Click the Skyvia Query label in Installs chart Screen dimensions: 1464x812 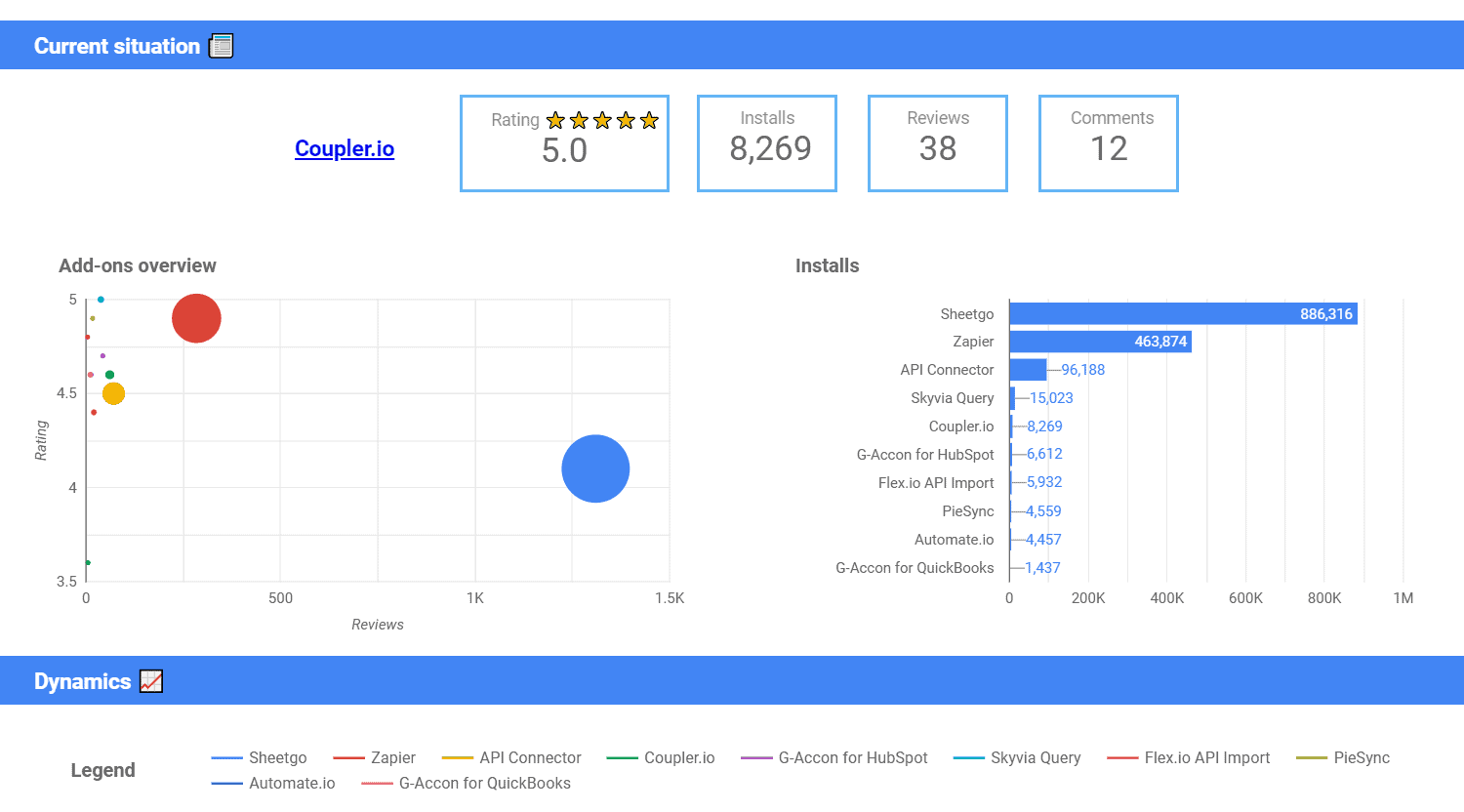click(953, 398)
